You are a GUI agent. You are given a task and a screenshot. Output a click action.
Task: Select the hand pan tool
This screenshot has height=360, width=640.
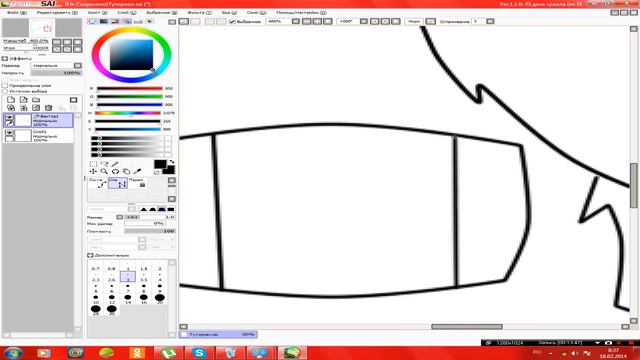pyautogui.click(x=127, y=172)
